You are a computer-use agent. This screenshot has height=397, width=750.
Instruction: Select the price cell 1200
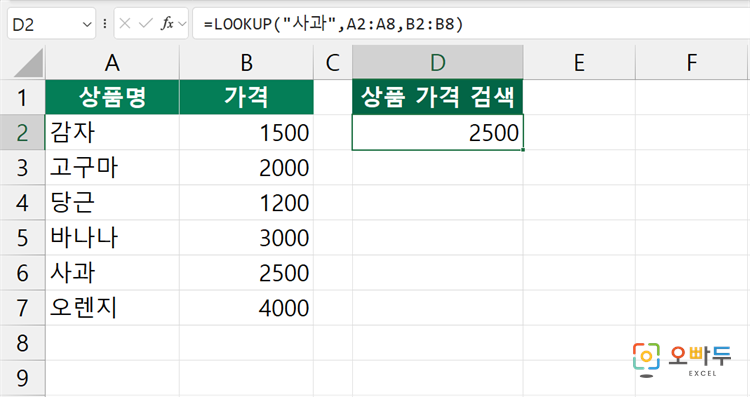(246, 203)
